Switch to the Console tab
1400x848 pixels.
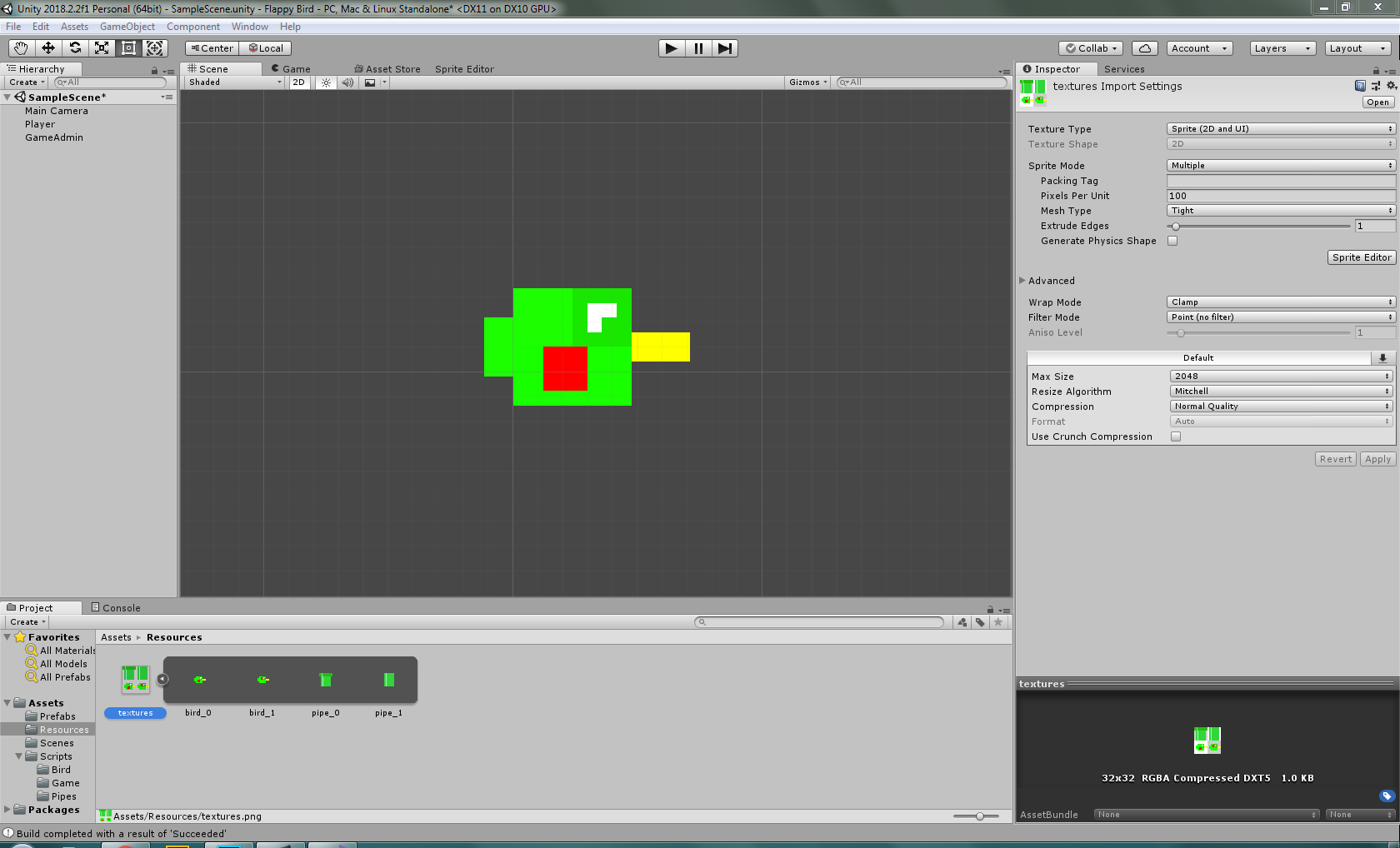click(x=116, y=607)
